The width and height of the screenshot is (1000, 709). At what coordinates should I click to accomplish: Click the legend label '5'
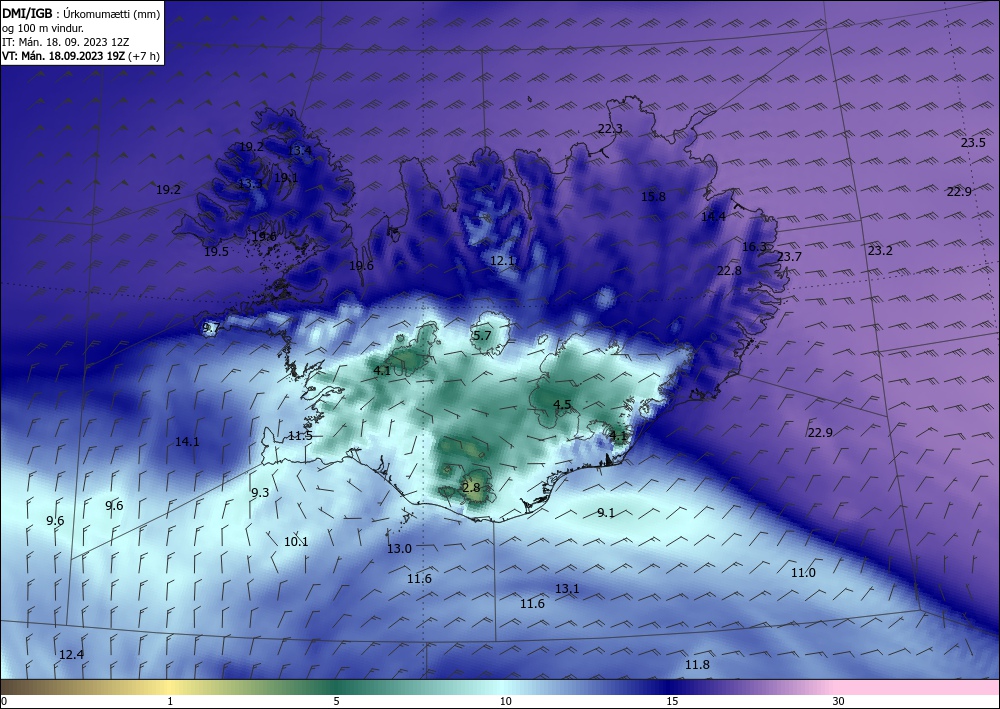click(x=336, y=701)
